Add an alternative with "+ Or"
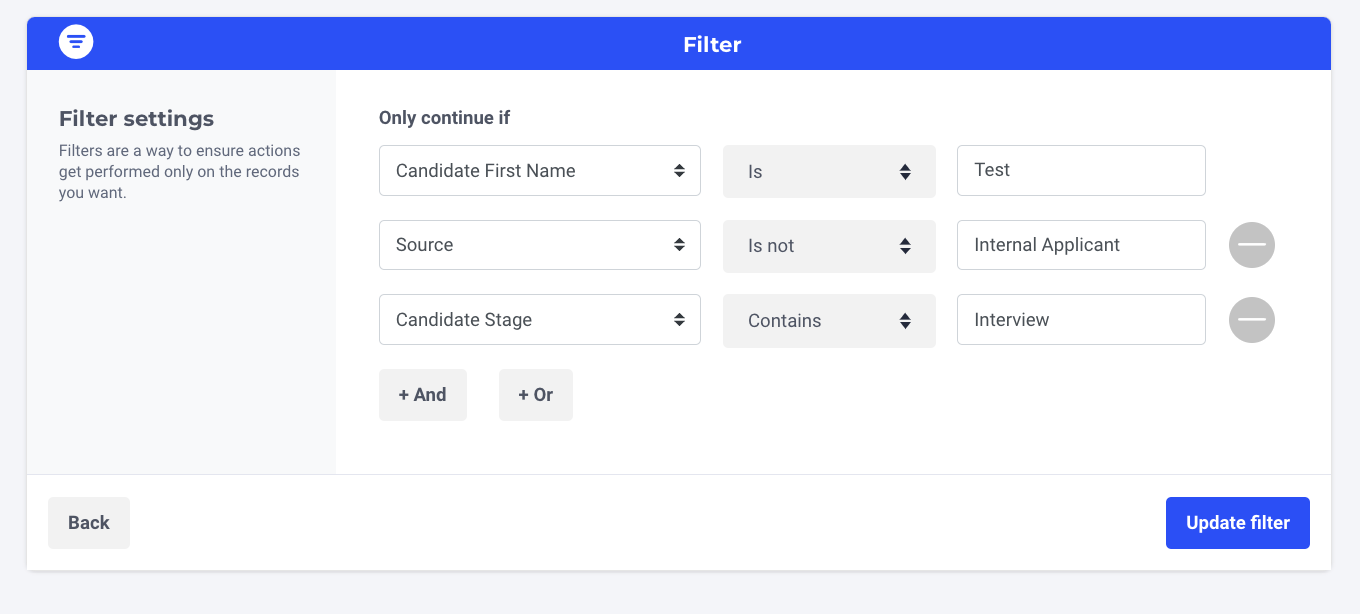 (x=535, y=395)
